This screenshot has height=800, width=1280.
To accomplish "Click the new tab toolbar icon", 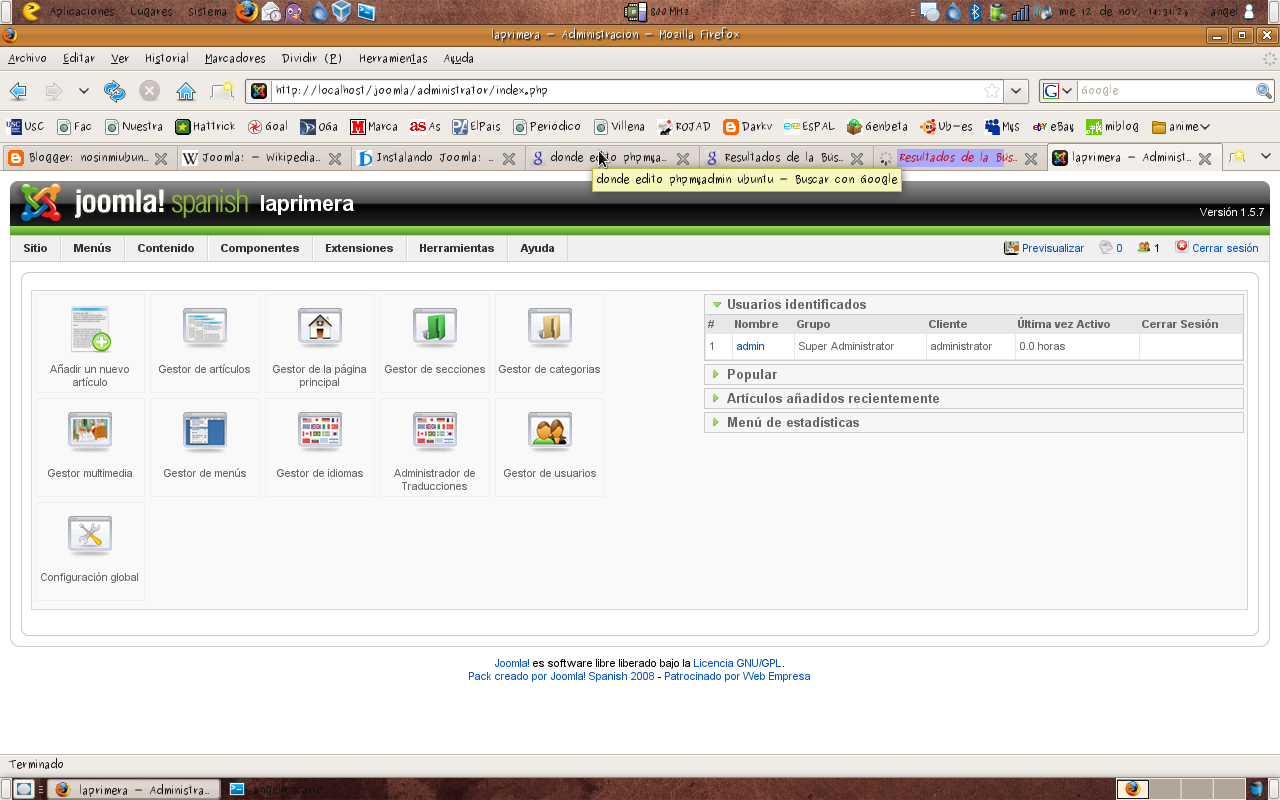I will 221,91.
